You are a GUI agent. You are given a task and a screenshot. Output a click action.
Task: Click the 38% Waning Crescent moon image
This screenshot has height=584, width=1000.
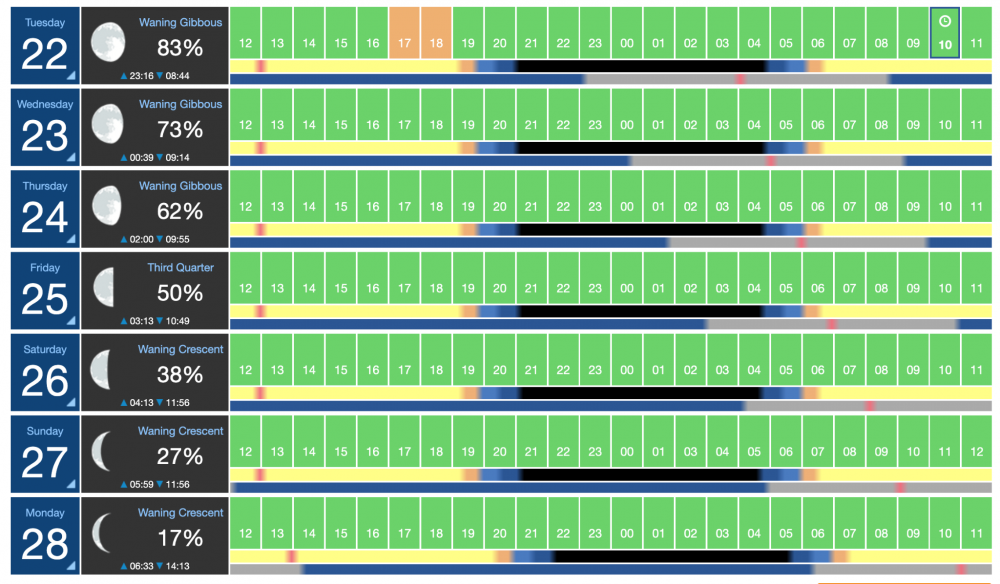101,369
